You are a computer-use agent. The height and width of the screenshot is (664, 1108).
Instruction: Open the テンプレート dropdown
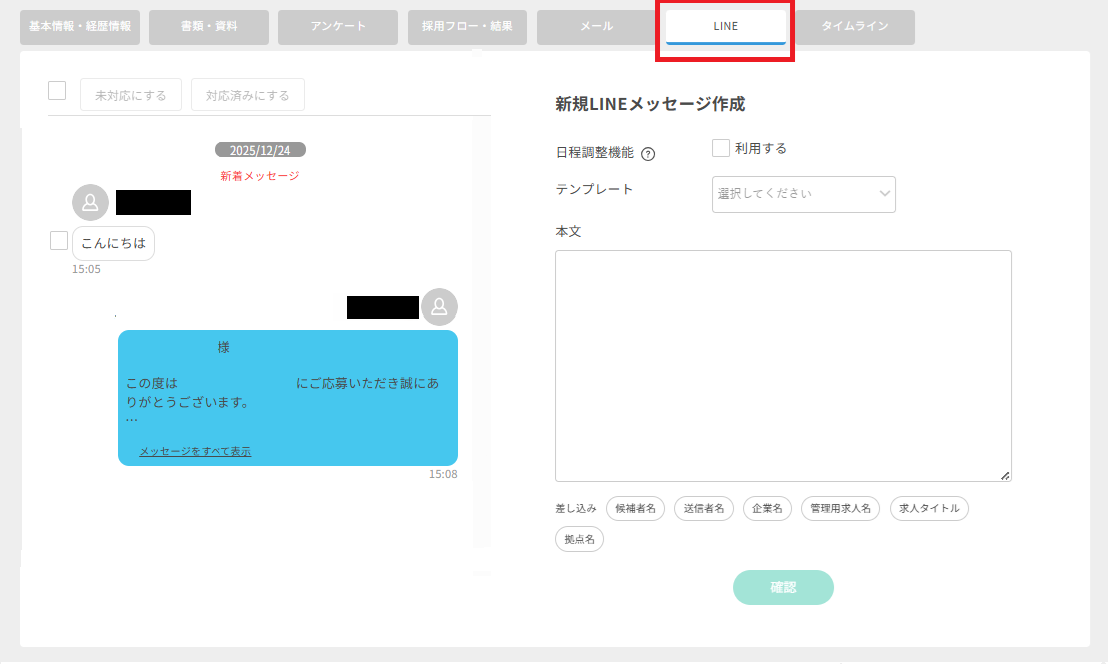click(x=803, y=194)
